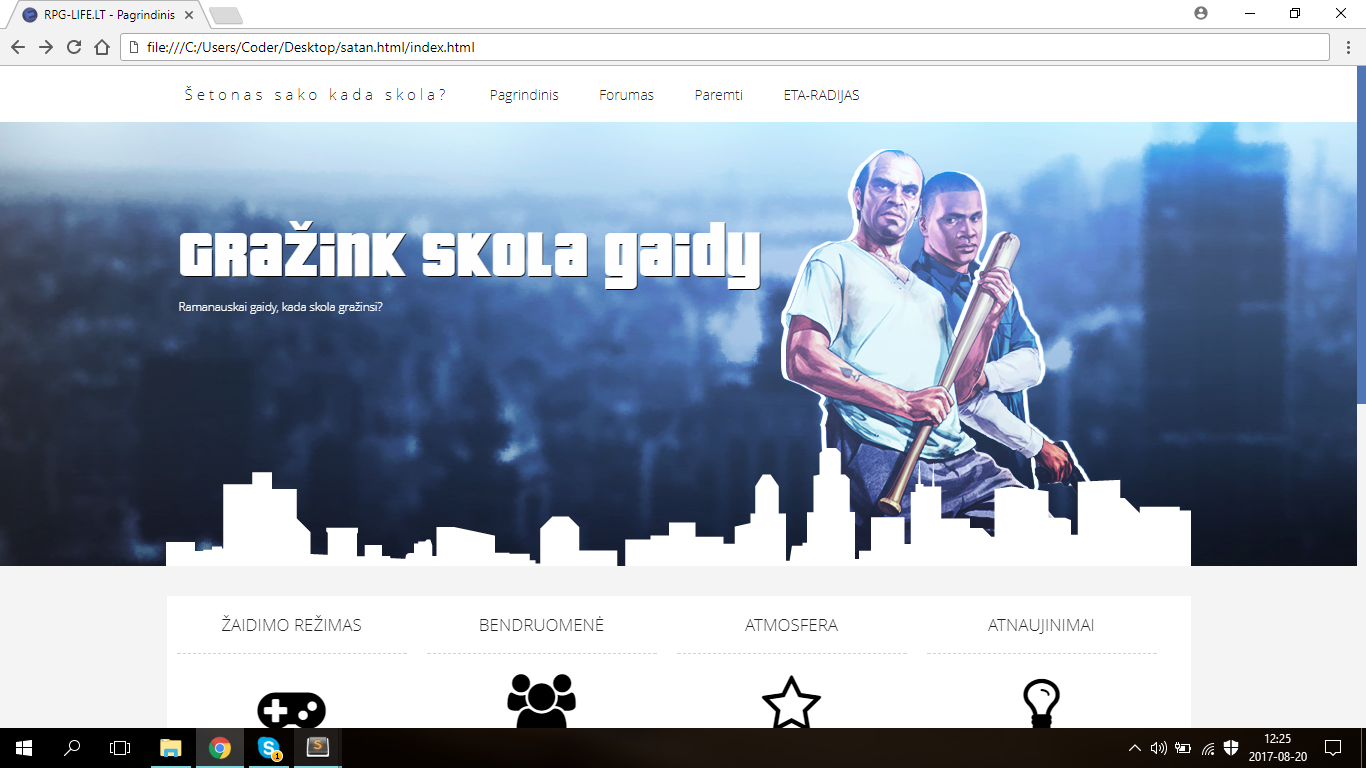Open the Pagrindinis menu item
The image size is (1366, 768).
524,95
